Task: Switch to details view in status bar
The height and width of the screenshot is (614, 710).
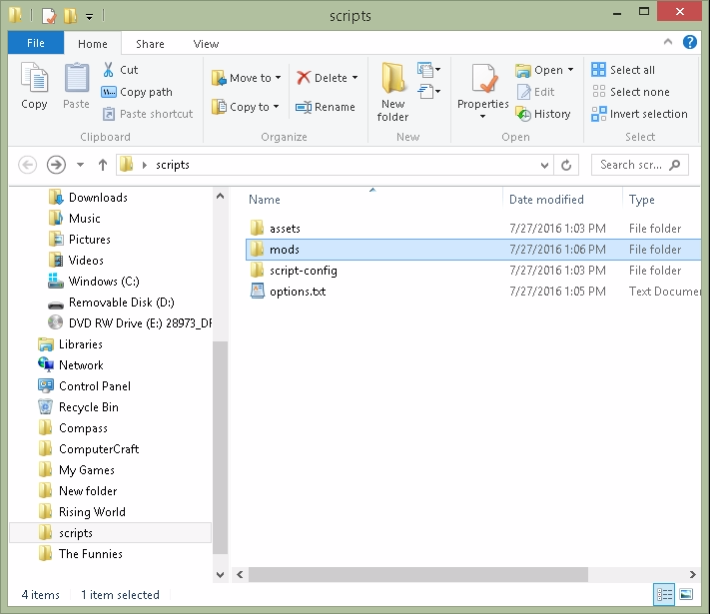Action: tap(664, 595)
